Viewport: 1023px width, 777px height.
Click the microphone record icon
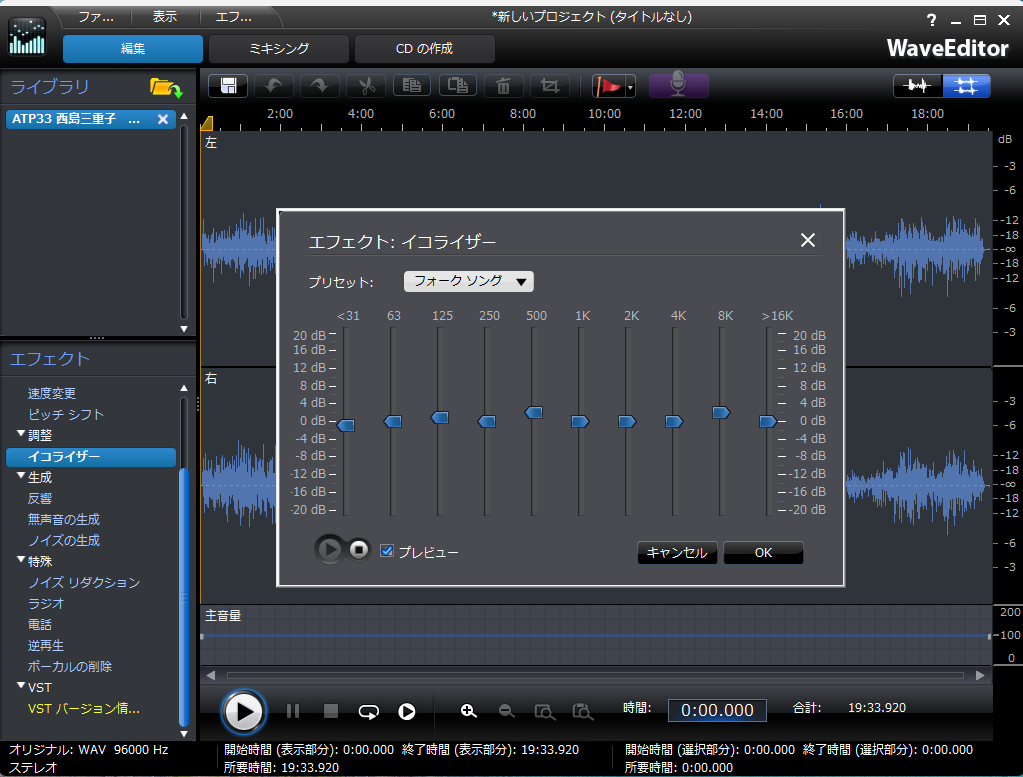tap(679, 86)
